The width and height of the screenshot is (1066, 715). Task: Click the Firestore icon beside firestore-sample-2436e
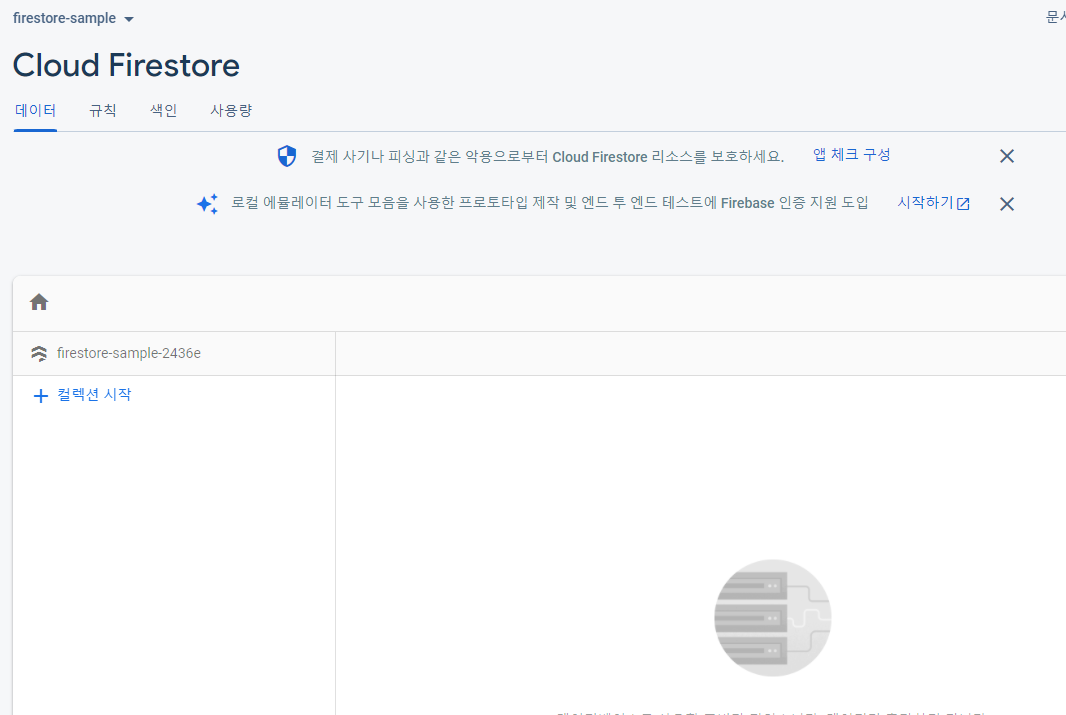(39, 353)
